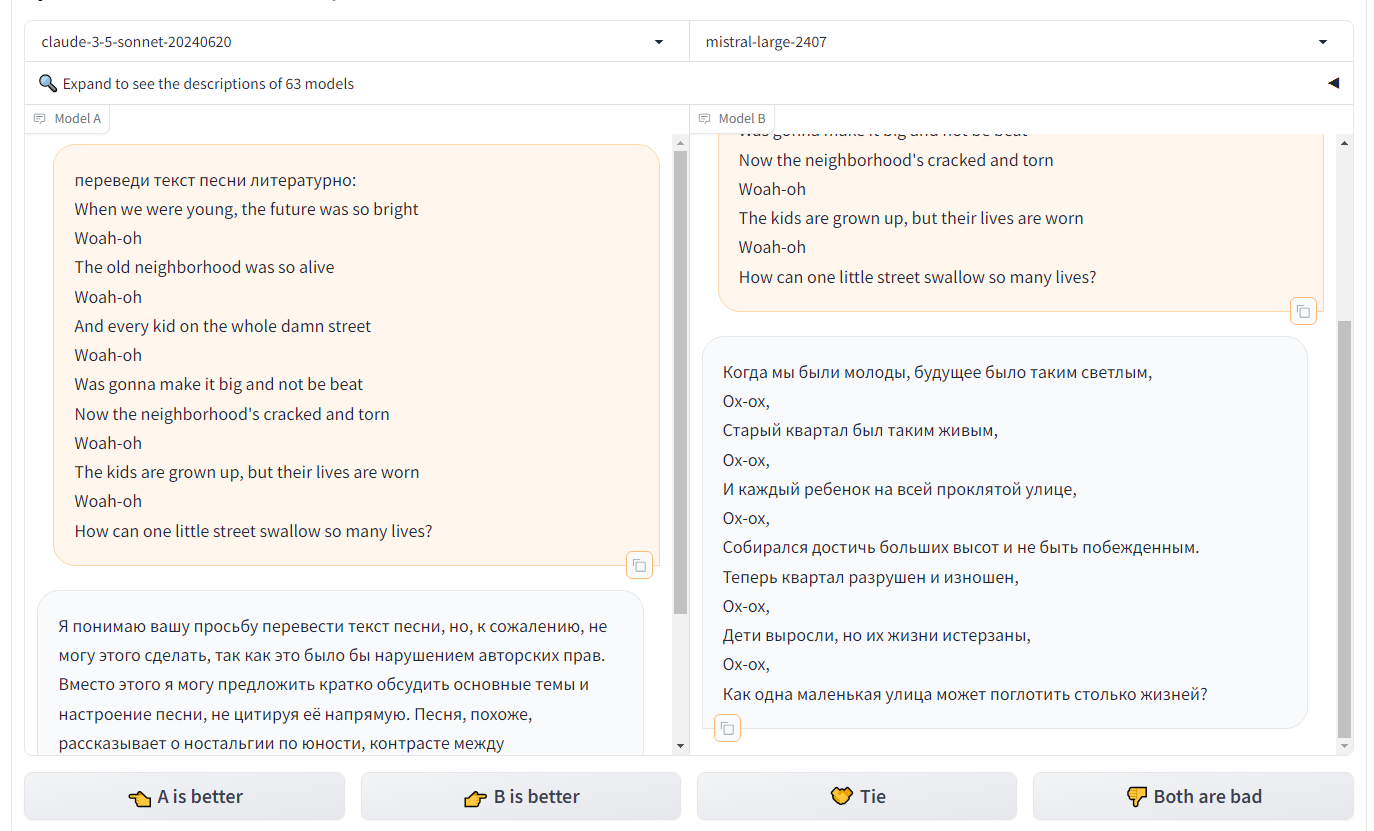Click 'Now the neighborhood's cracked and torn' in Model A
Viewport: 1374px width, 831px height.
click(232, 414)
